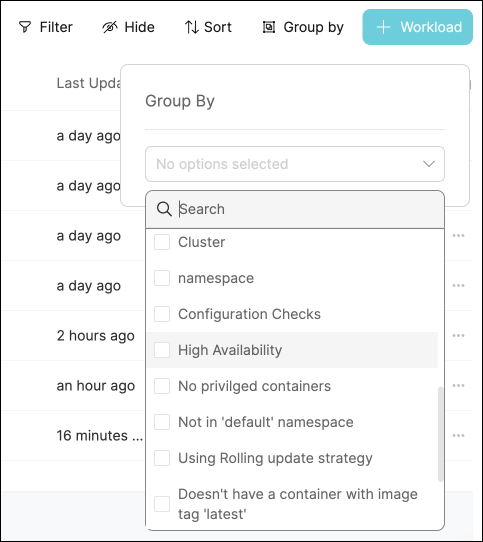Click the Sort arrows icon
This screenshot has width=483, height=542.
coord(192,27)
